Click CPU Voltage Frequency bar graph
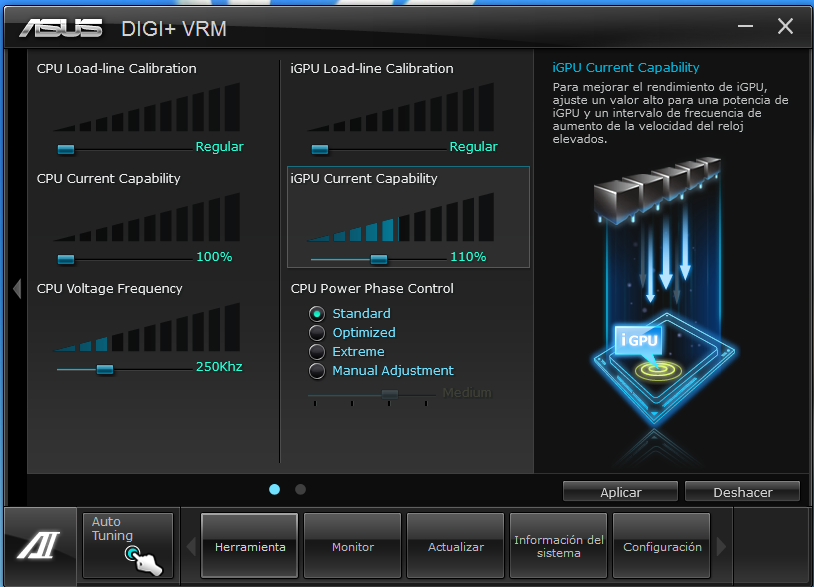 (x=147, y=327)
